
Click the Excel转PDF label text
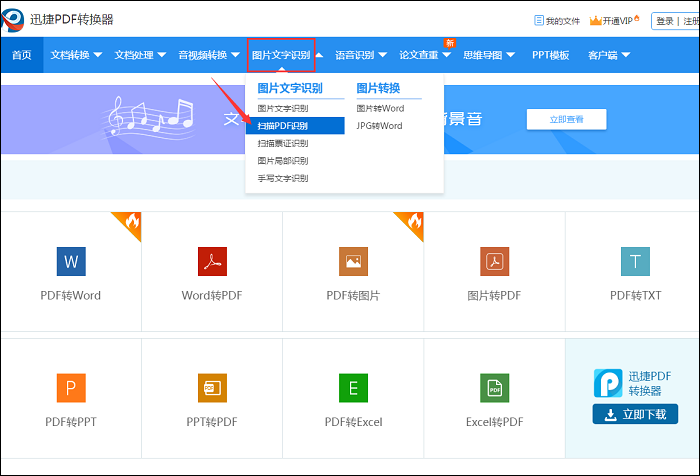point(495,422)
